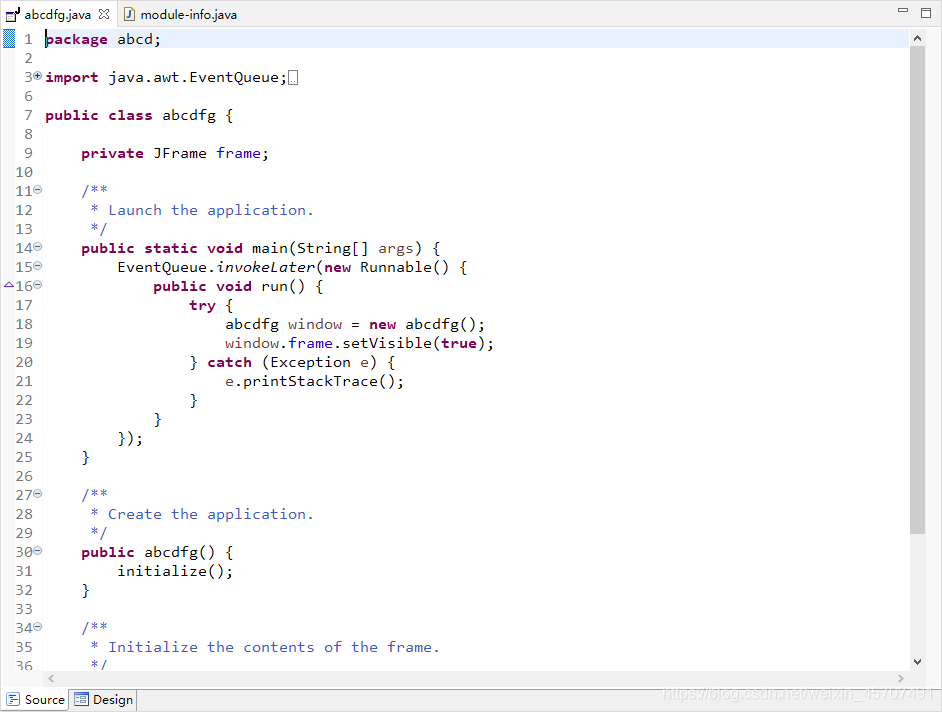
Task: Click the blue task marker beside line 1
Action: click(x=9, y=38)
